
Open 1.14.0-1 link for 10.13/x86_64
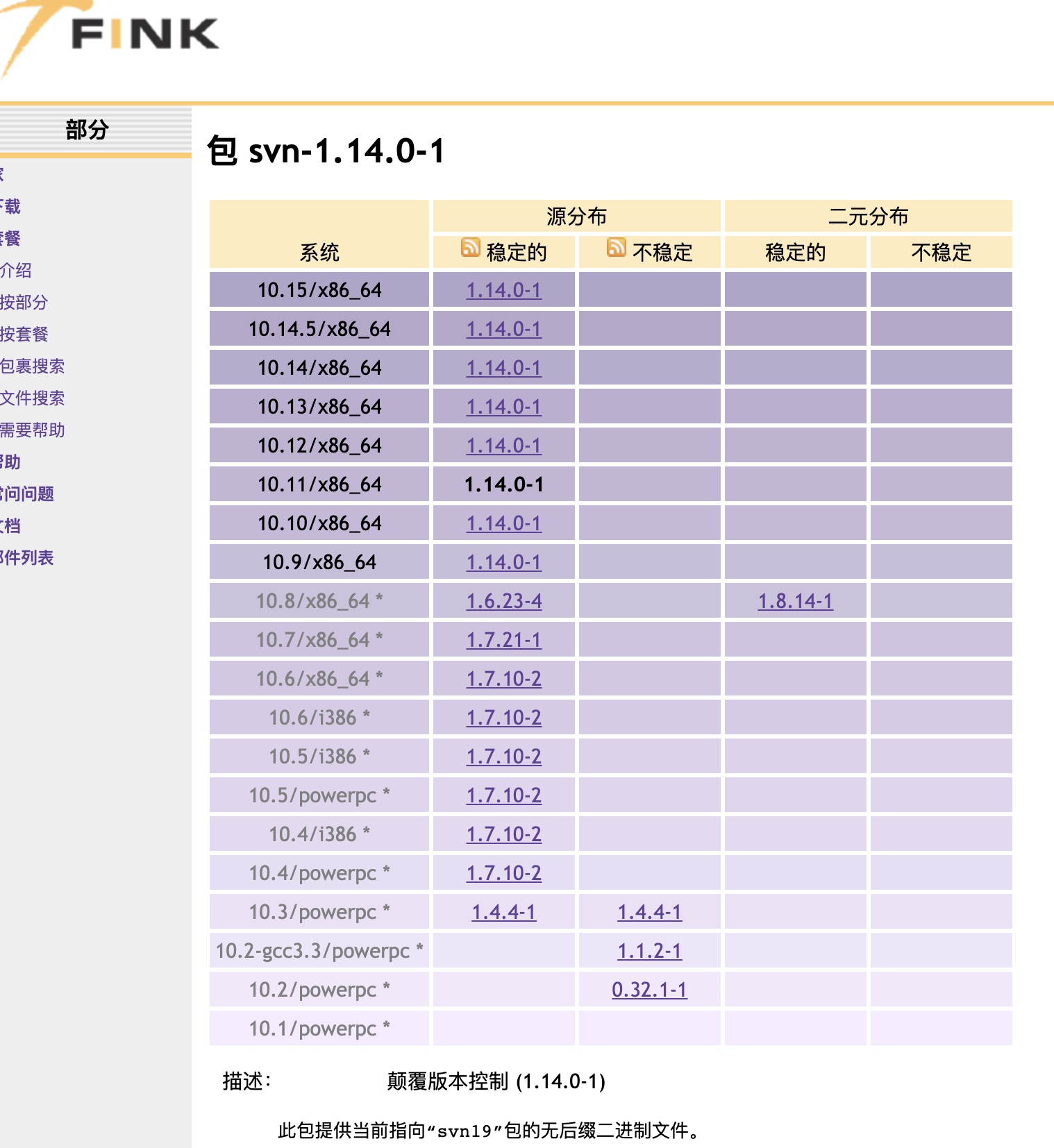coord(503,407)
